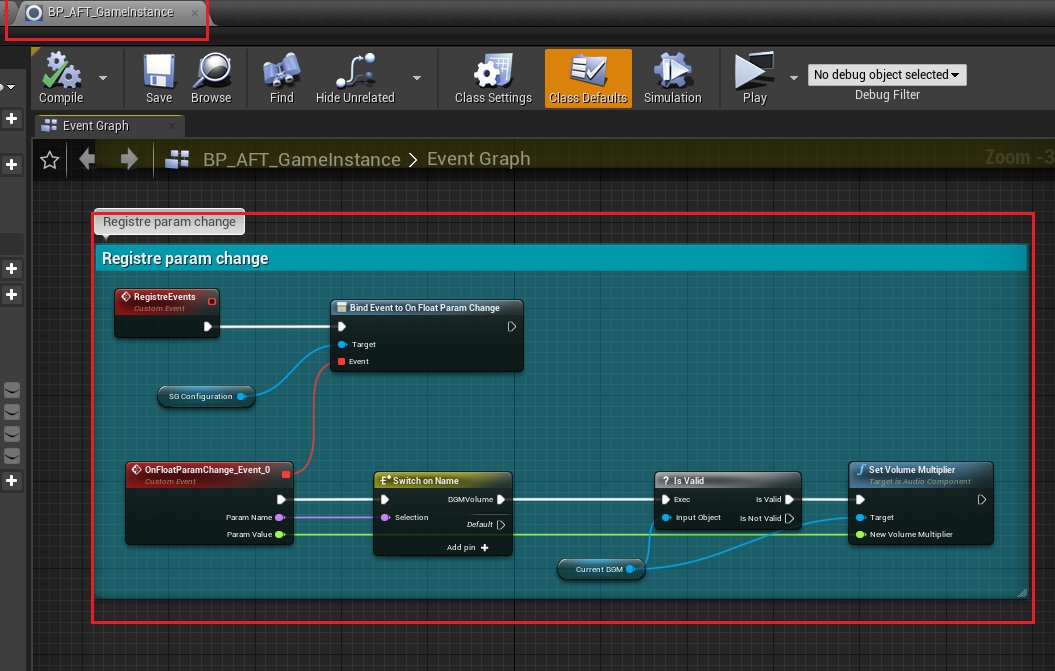Select the BP_AFT_GameInstance document tab
Screen dimensions: 1055x671
pyautogui.click(x=109, y=13)
